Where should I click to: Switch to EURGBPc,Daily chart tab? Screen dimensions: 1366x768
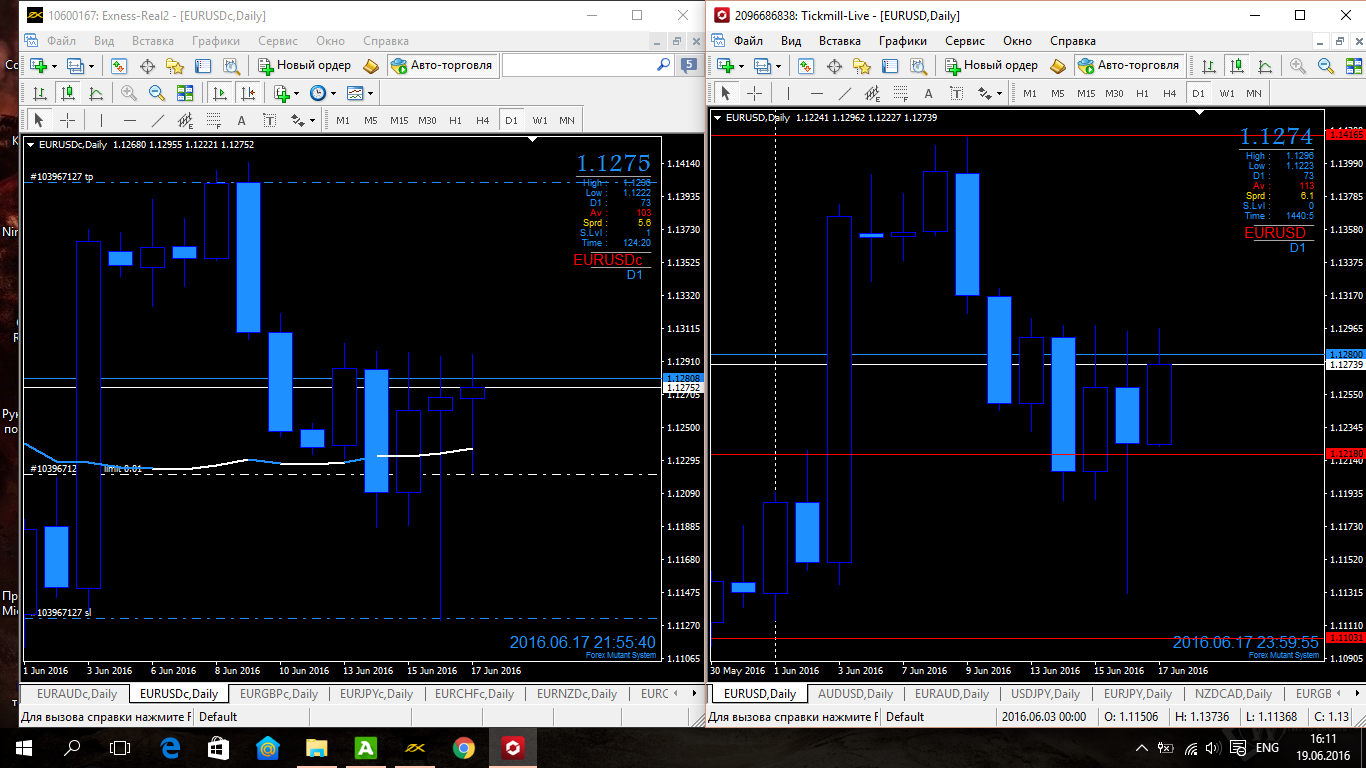(x=279, y=693)
